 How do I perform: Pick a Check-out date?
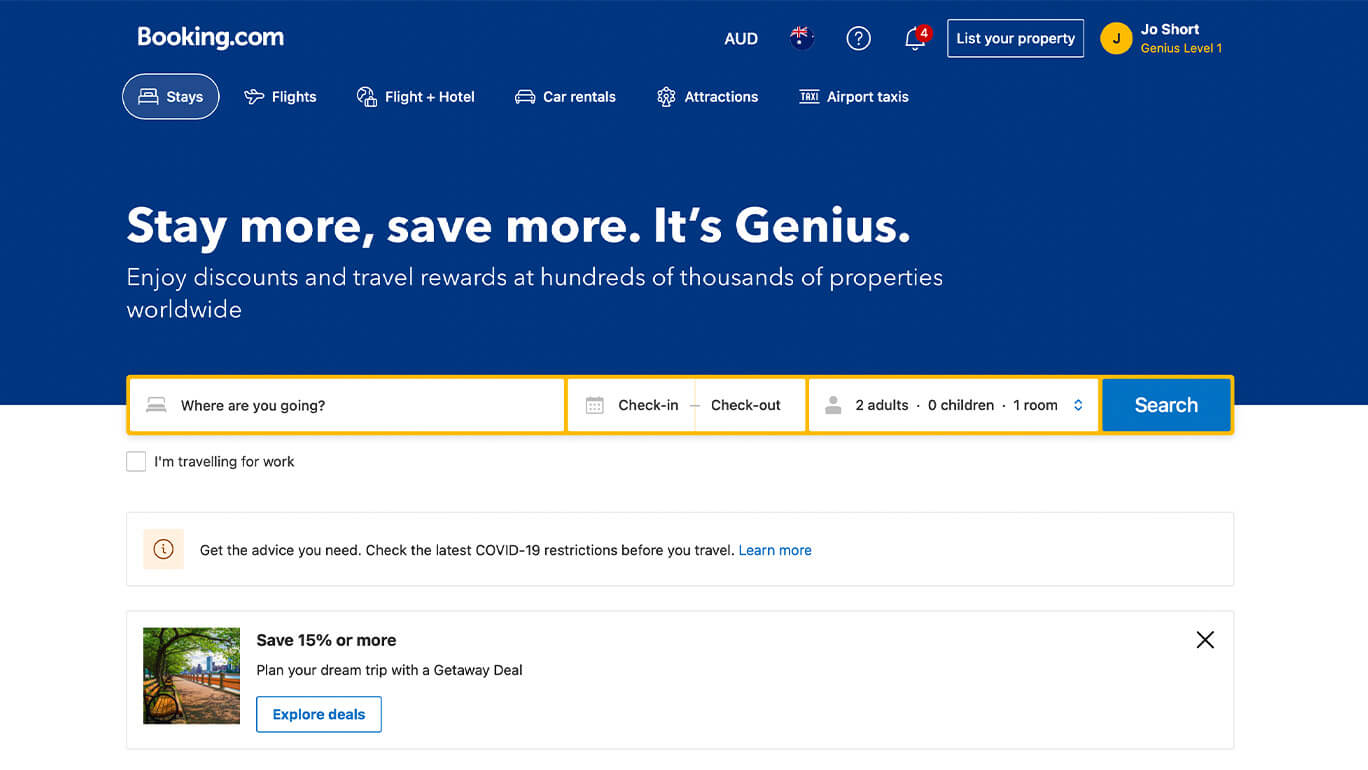click(x=746, y=405)
